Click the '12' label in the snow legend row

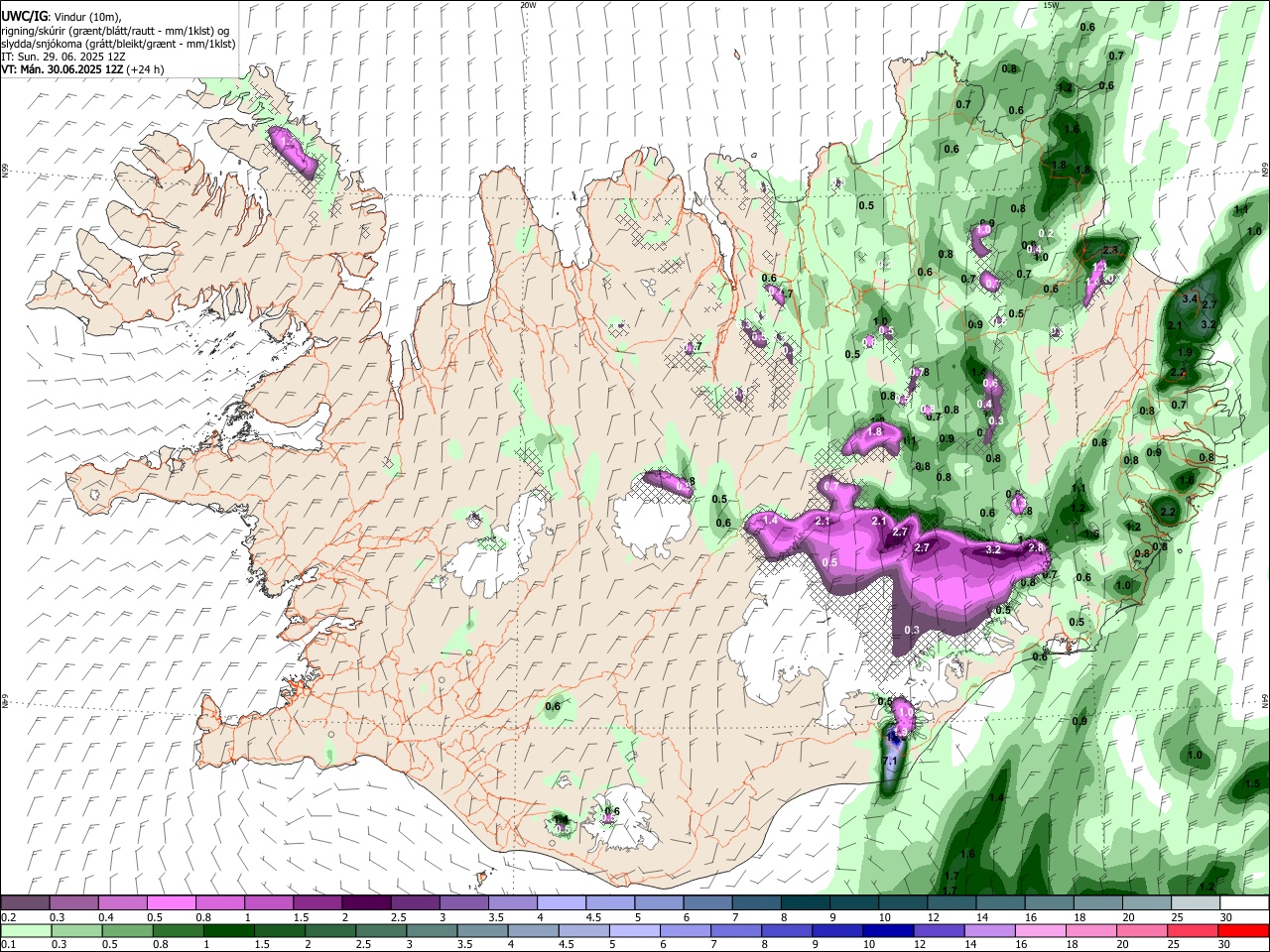click(x=935, y=917)
